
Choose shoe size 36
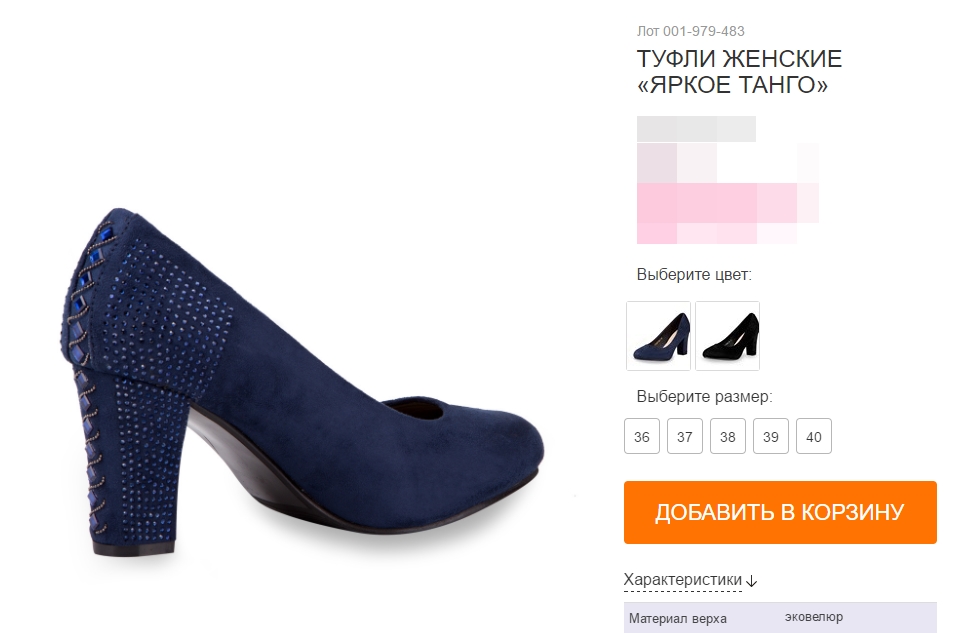click(x=642, y=437)
